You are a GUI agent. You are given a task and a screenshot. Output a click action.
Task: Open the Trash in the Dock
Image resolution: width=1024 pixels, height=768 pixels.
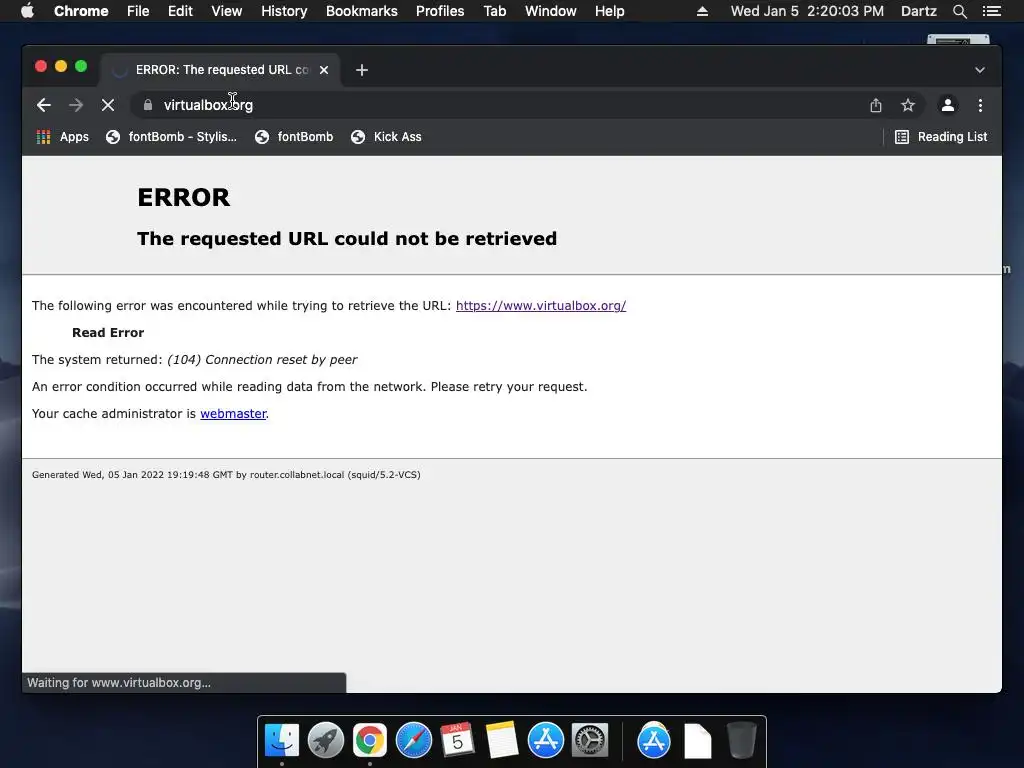point(741,740)
